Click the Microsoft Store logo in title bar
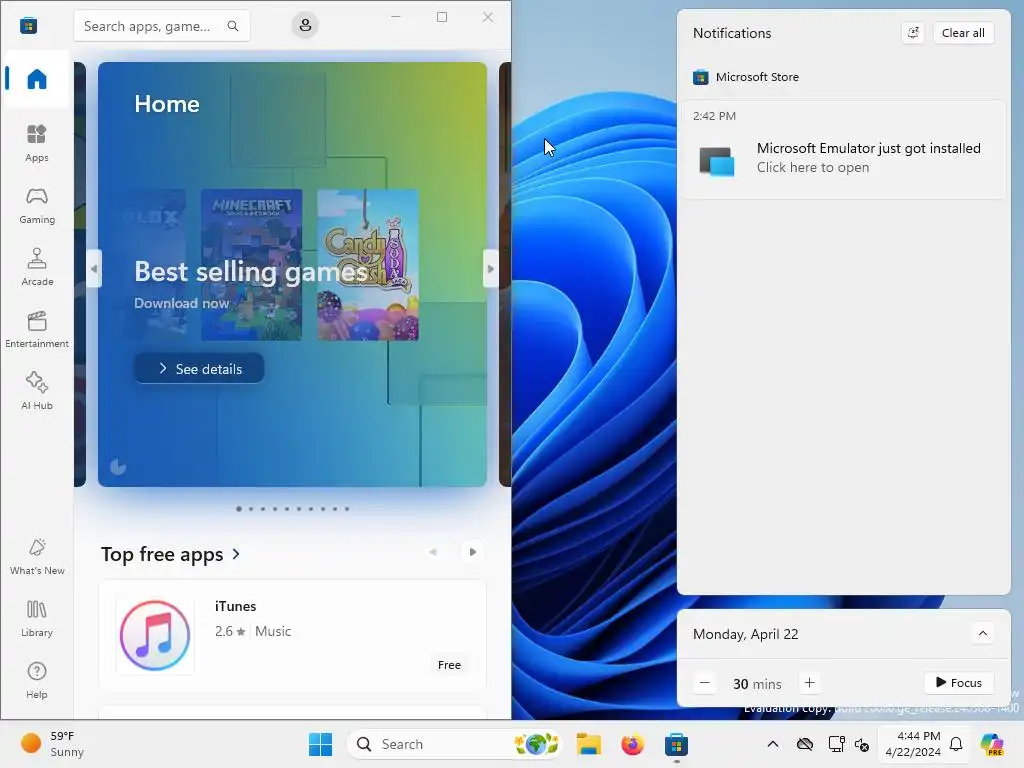This screenshot has width=1024, height=768. [x=28, y=26]
